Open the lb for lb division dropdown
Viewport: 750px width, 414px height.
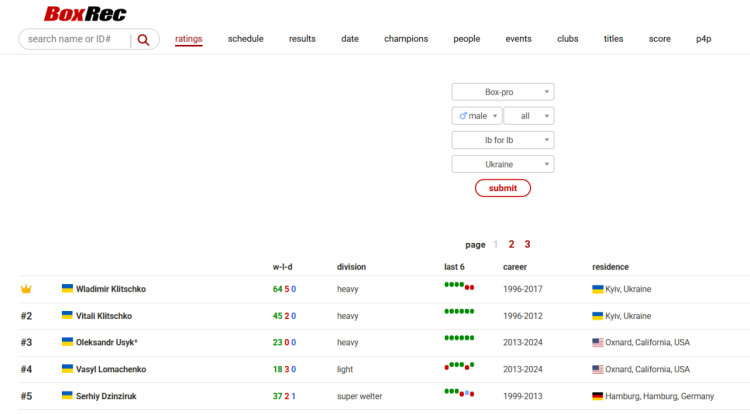(502, 140)
